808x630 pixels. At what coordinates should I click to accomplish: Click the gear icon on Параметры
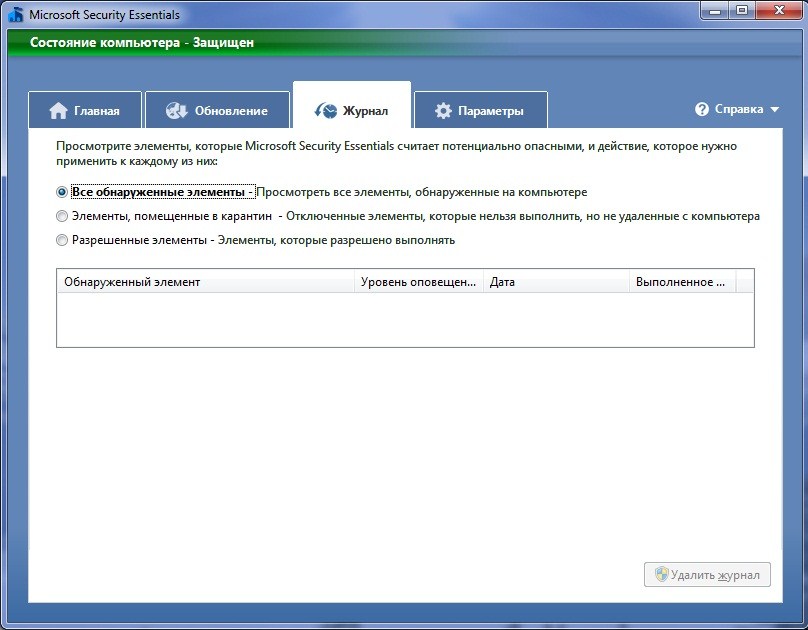click(x=443, y=111)
